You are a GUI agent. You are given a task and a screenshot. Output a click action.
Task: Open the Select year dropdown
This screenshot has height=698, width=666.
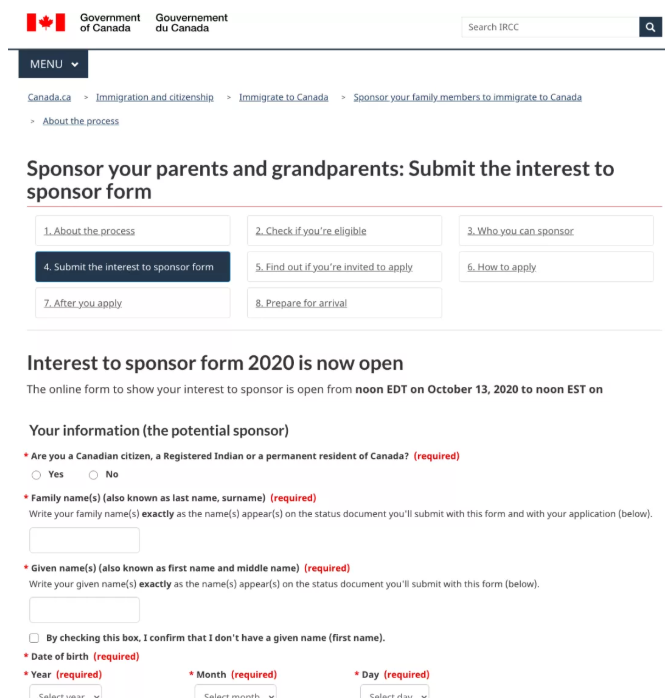tap(65, 692)
